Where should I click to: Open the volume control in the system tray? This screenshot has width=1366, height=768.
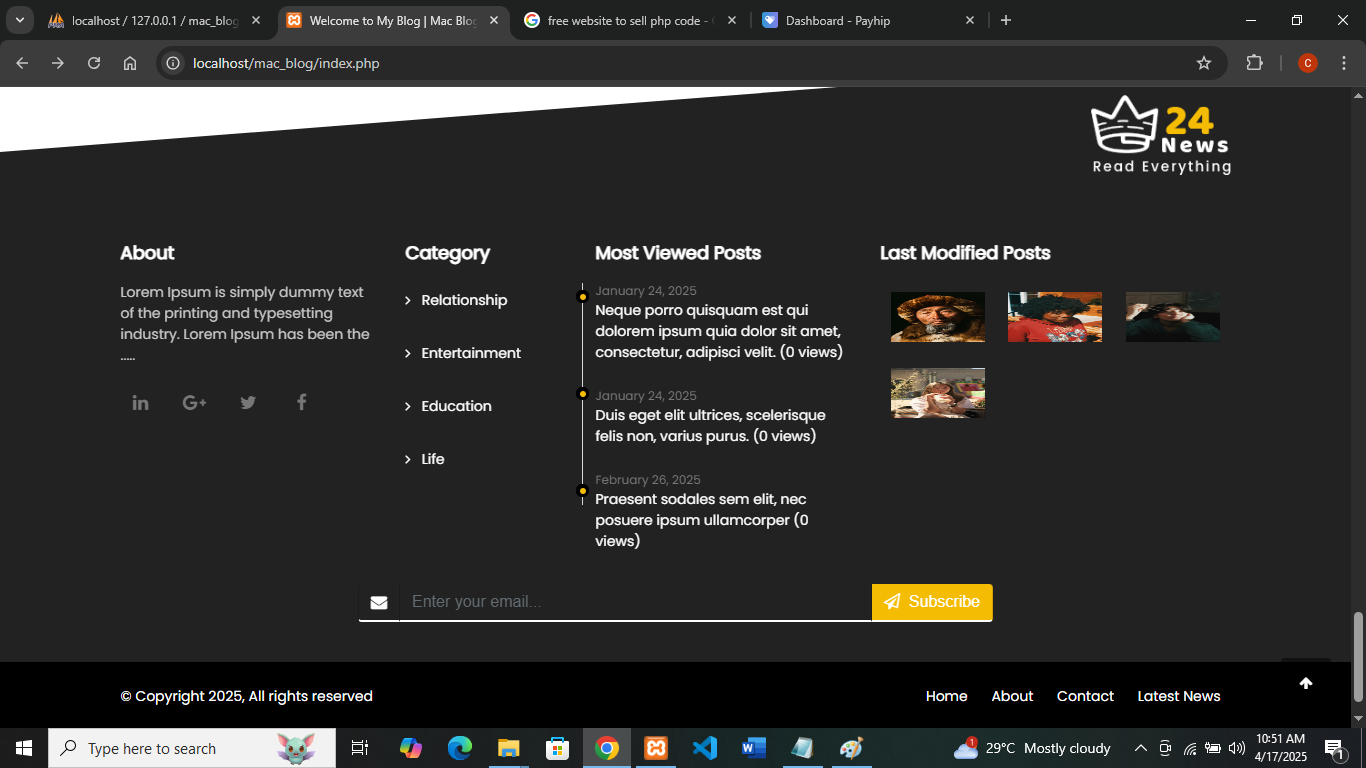pyautogui.click(x=1237, y=748)
